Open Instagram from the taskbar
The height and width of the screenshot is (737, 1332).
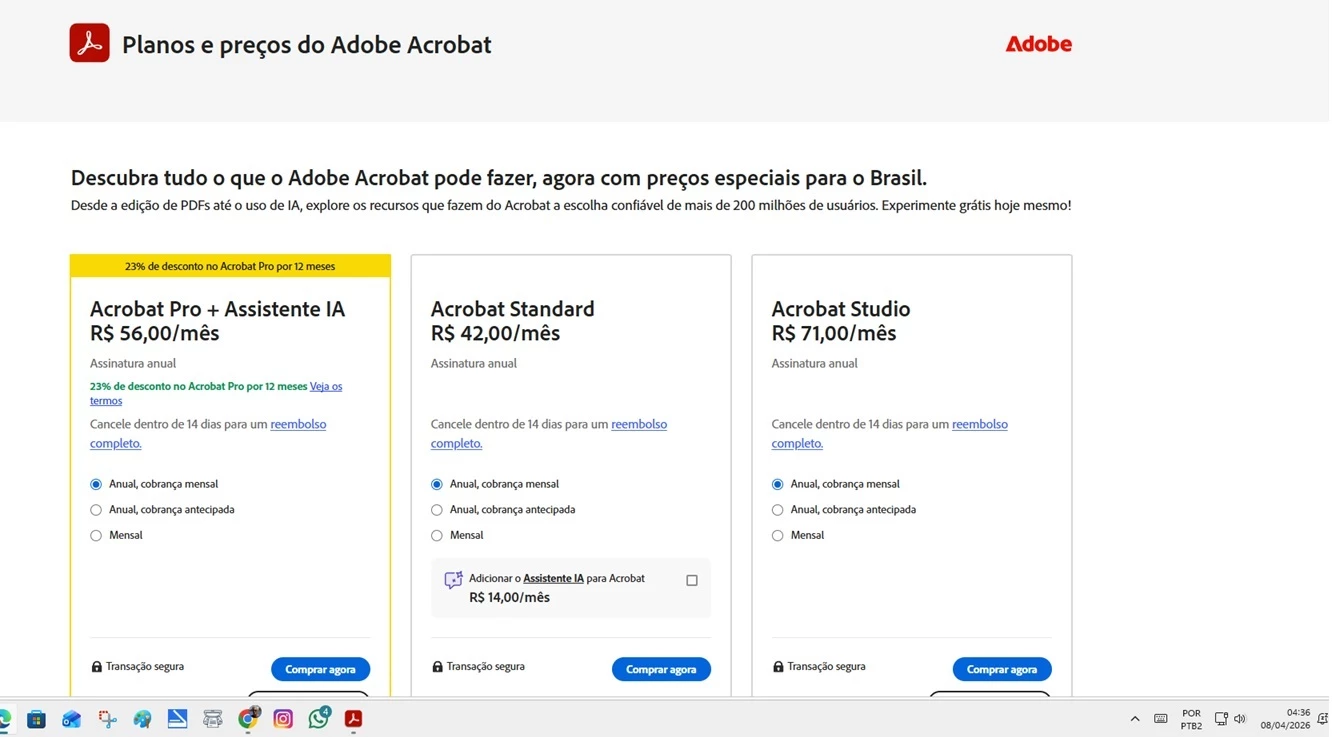(283, 719)
